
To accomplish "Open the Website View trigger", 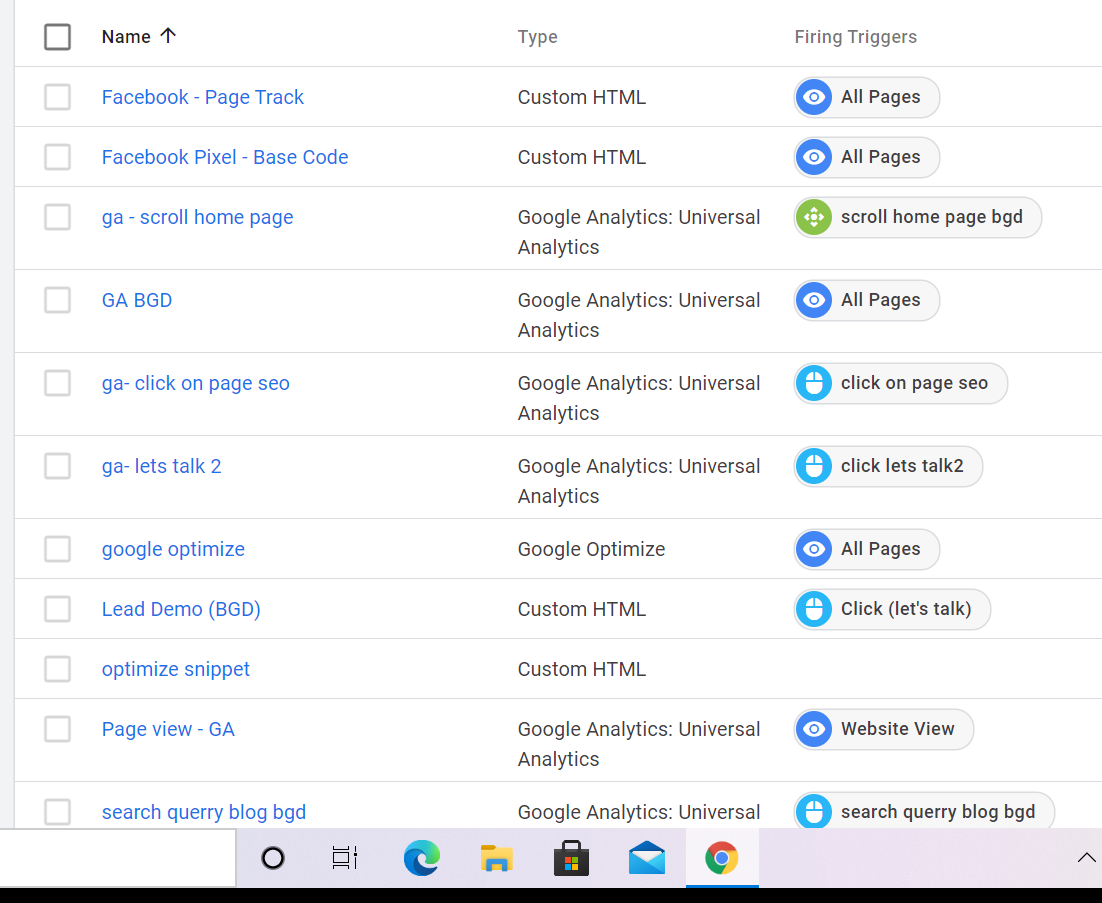I will (883, 729).
